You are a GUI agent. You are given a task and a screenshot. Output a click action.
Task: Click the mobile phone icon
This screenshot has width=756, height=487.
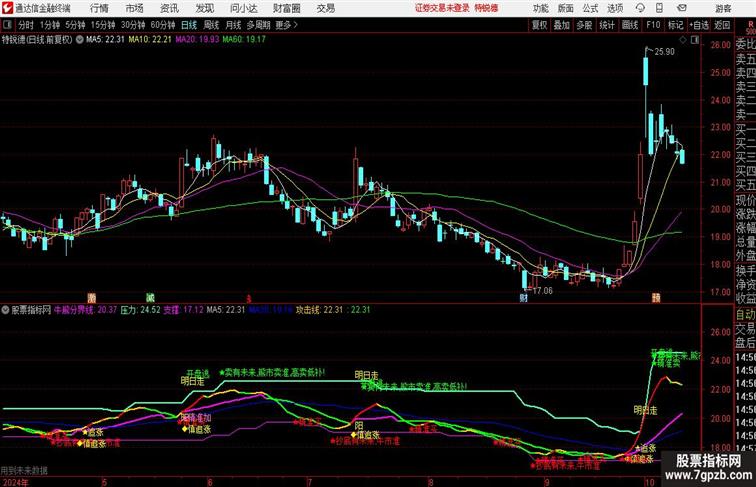point(660,8)
